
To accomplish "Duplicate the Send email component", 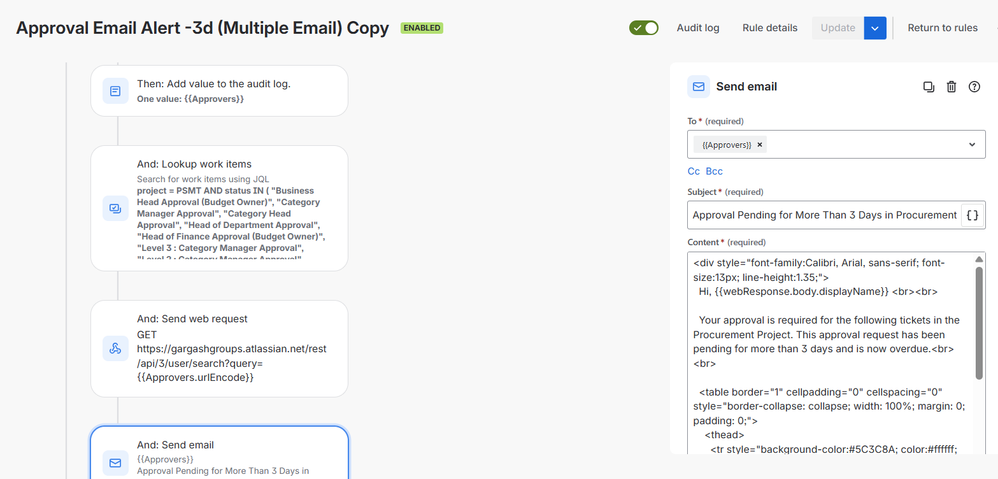I will (x=928, y=87).
